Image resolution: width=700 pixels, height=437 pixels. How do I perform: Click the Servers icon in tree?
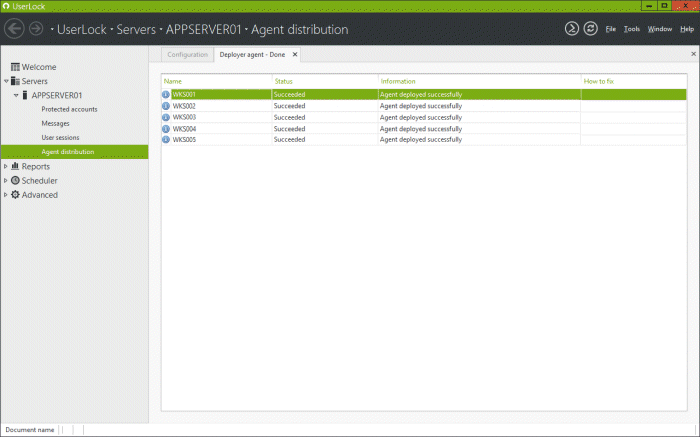(15, 81)
